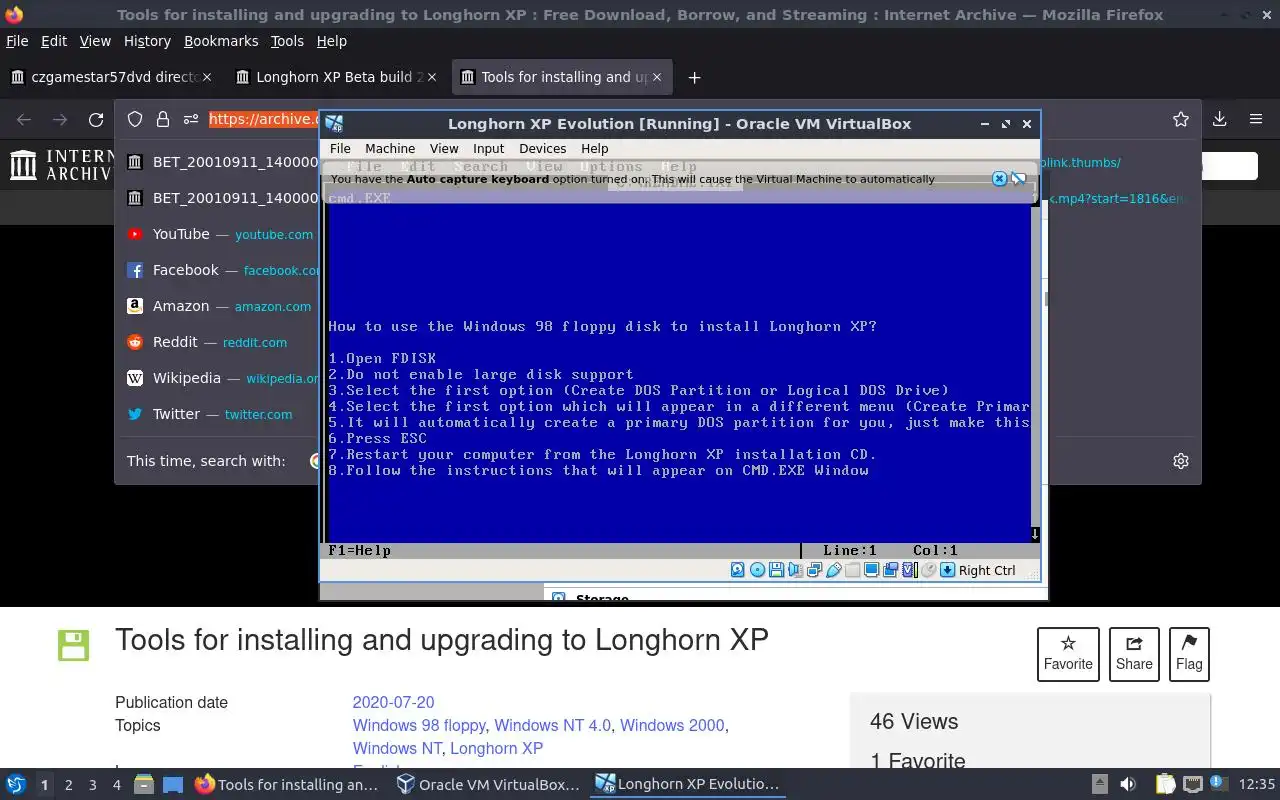Click the keyboard capture arrow icon
Image resolution: width=1280 pixels, height=800 pixels.
click(948, 570)
